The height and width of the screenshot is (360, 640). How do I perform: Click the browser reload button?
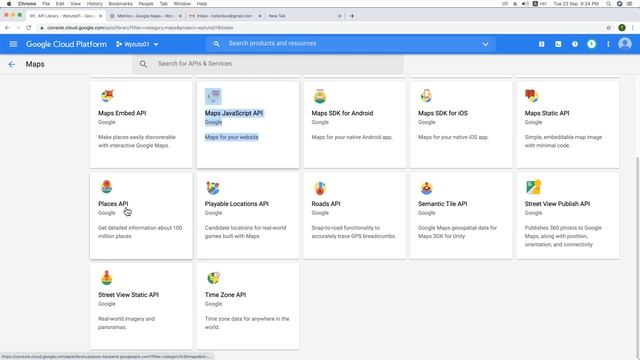[29, 28]
